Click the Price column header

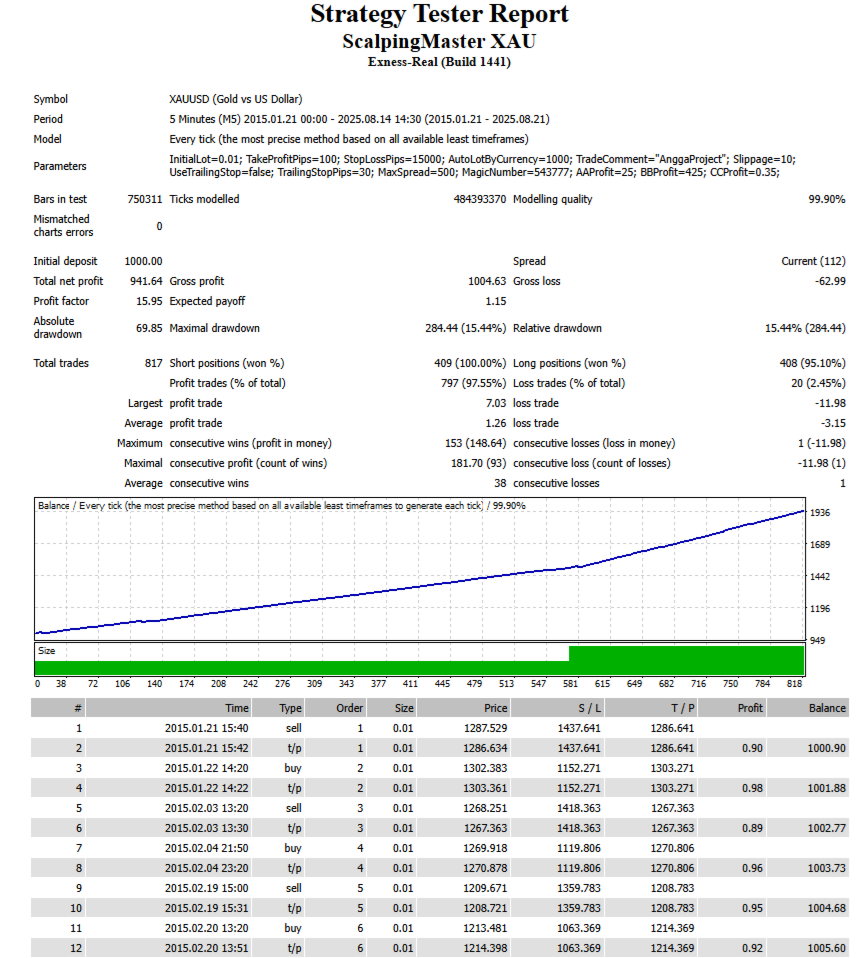tap(464, 708)
